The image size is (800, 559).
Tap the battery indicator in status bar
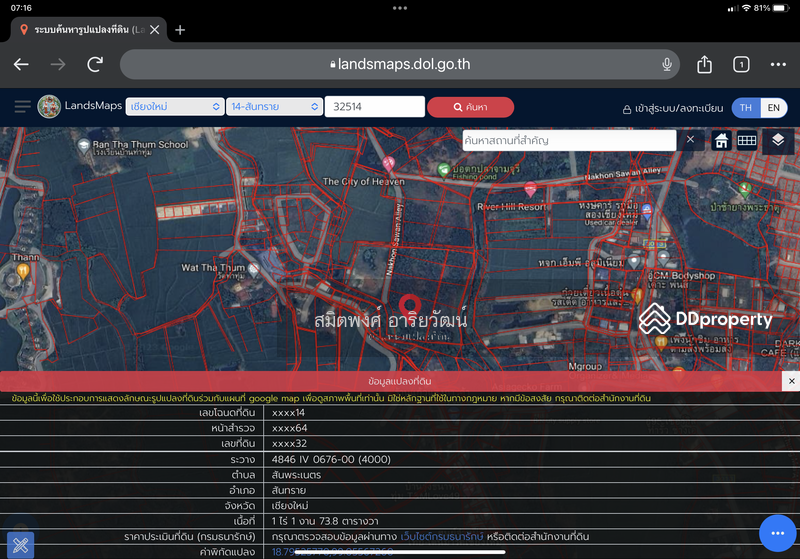click(x=781, y=8)
